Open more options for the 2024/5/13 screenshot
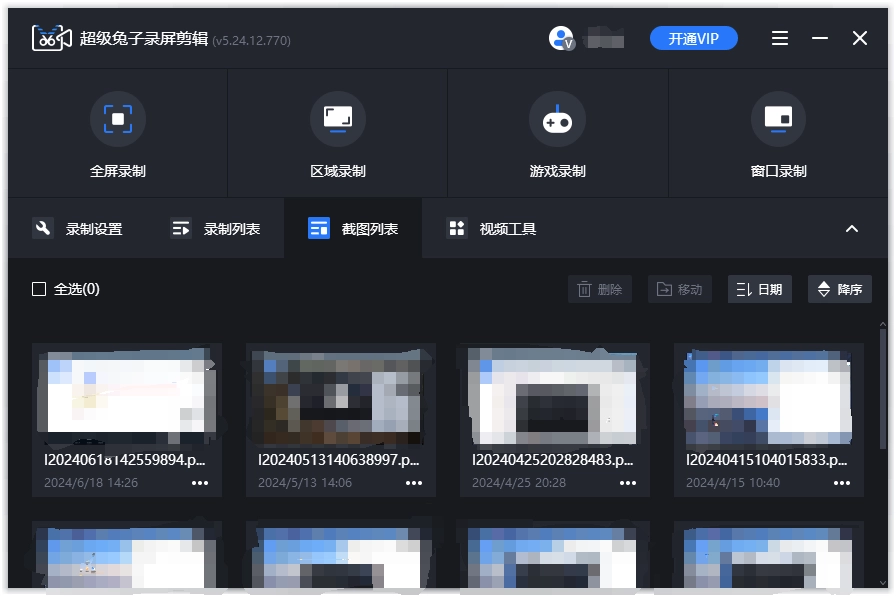This screenshot has width=896, height=596. (414, 483)
